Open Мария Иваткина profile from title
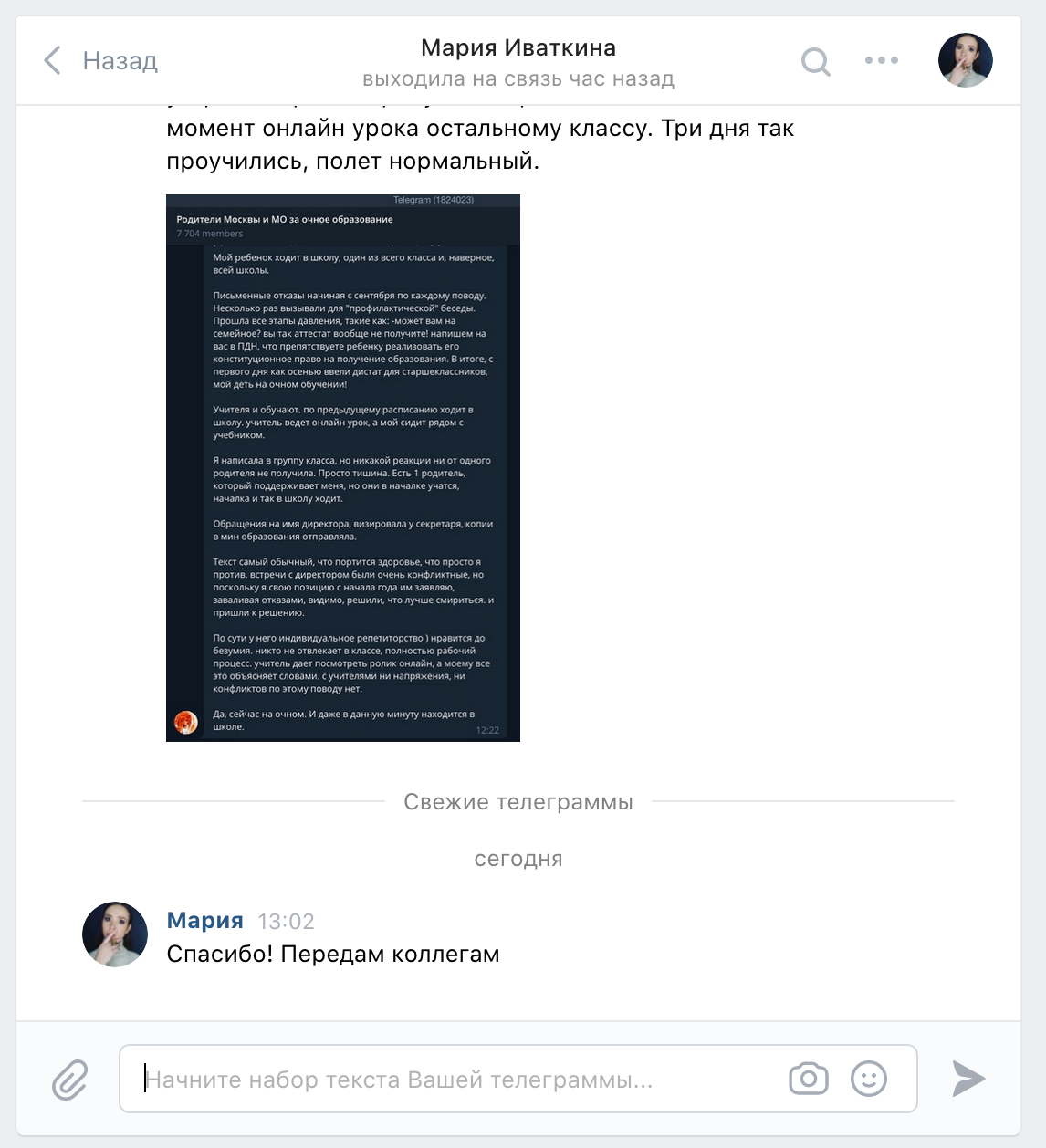This screenshot has height=1148, width=1046. pyautogui.click(x=518, y=47)
